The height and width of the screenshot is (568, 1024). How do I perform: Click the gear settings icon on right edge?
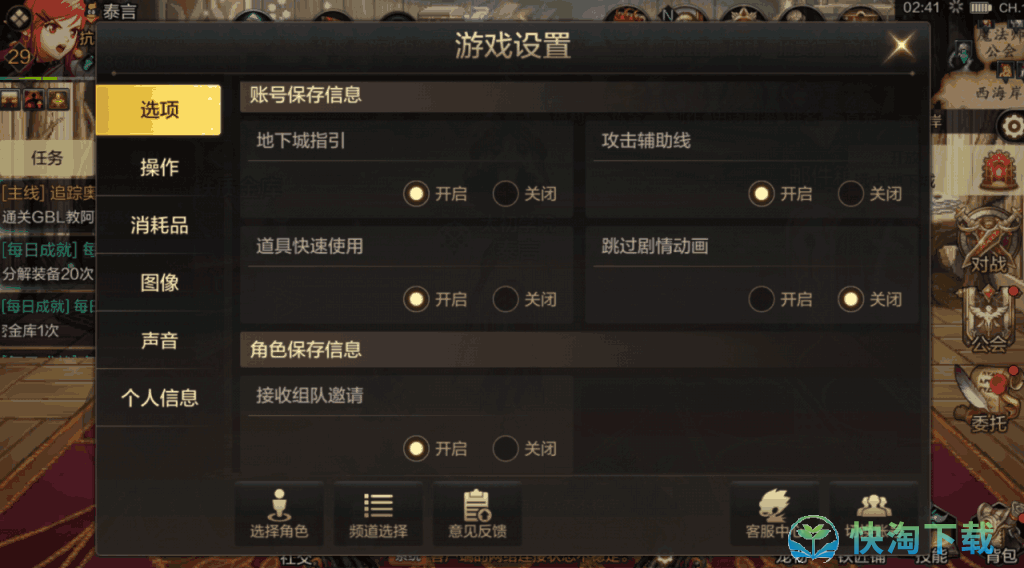point(1012,127)
